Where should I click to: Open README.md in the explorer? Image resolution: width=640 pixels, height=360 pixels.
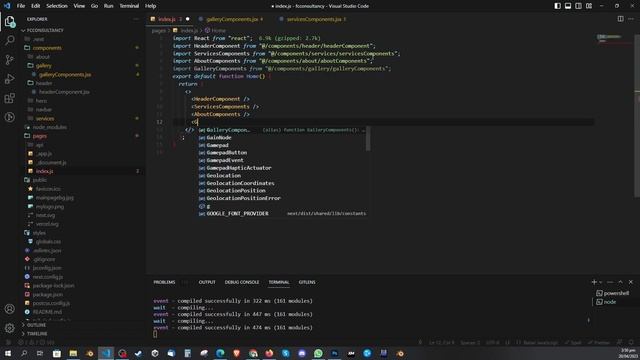coord(47,312)
